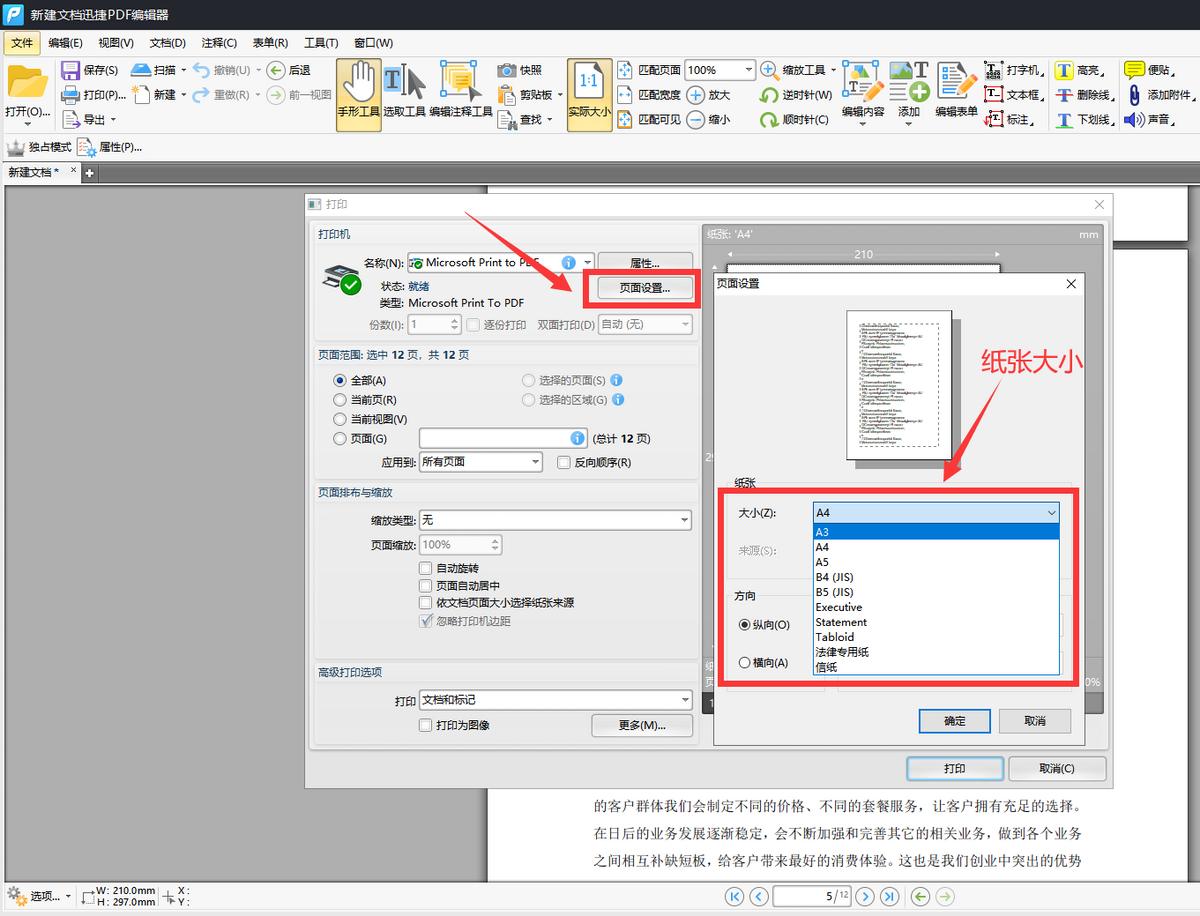This screenshot has width=1200, height=916.
Task: Add a 便签 sticky note
Action: click(1138, 70)
